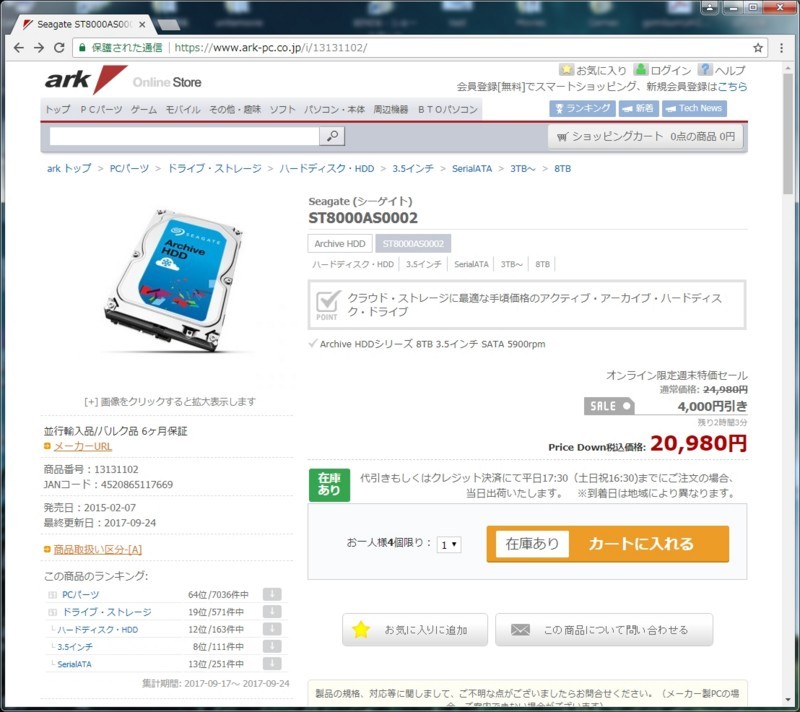Open a new browser tab
800x712 pixels.
pyautogui.click(x=168, y=24)
